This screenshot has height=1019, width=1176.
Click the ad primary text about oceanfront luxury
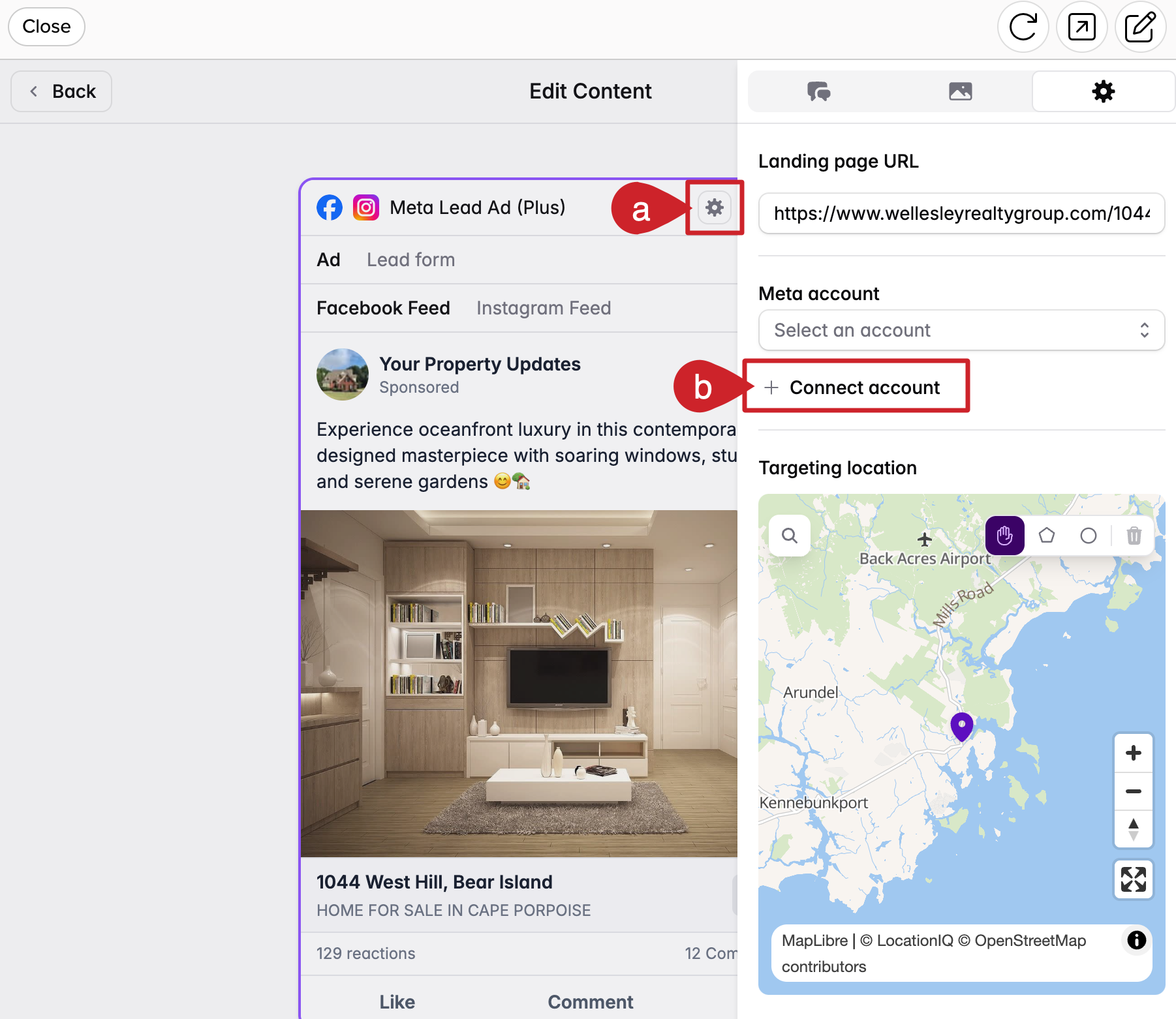(x=526, y=455)
